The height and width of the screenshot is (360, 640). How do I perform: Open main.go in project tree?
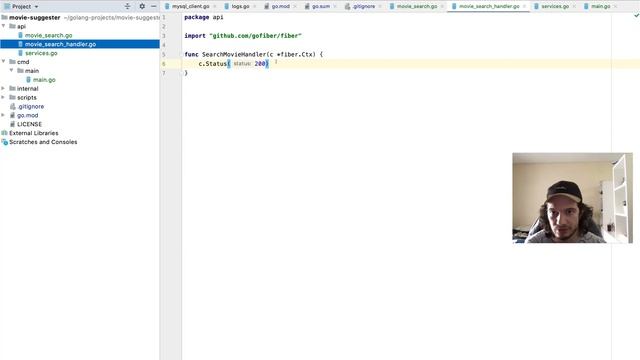pyautogui.click(x=44, y=80)
